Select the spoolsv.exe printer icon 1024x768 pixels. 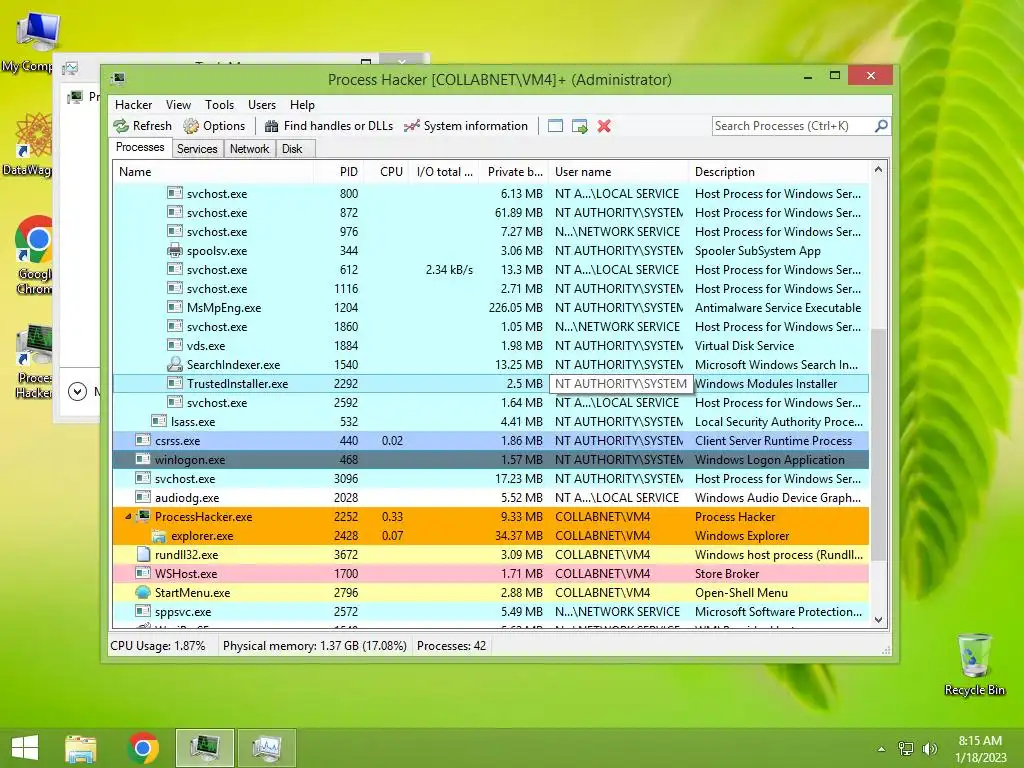pyautogui.click(x=174, y=250)
